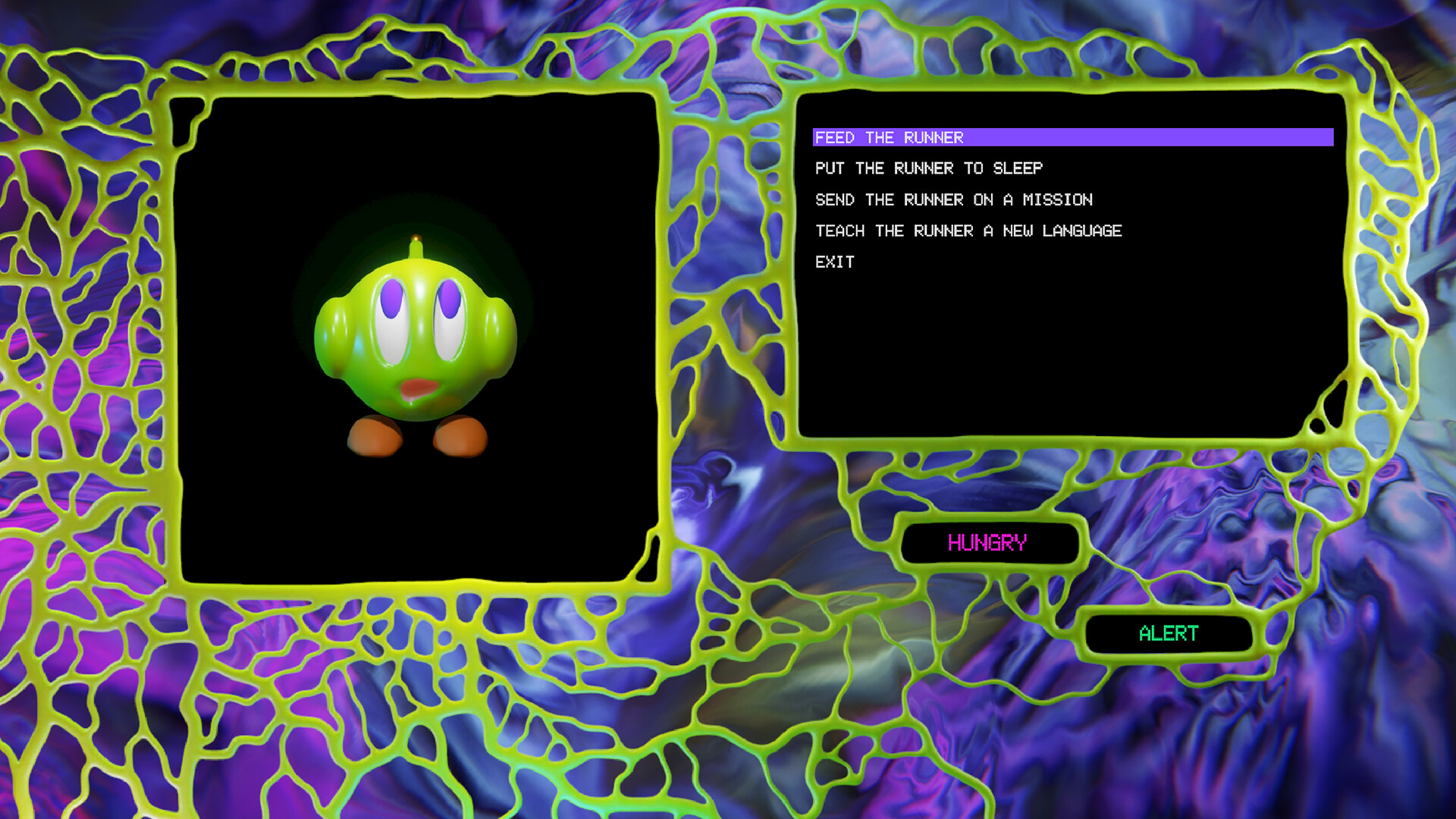This screenshot has width=1456, height=819.
Task: Select Feed the Runner option
Action: point(889,137)
